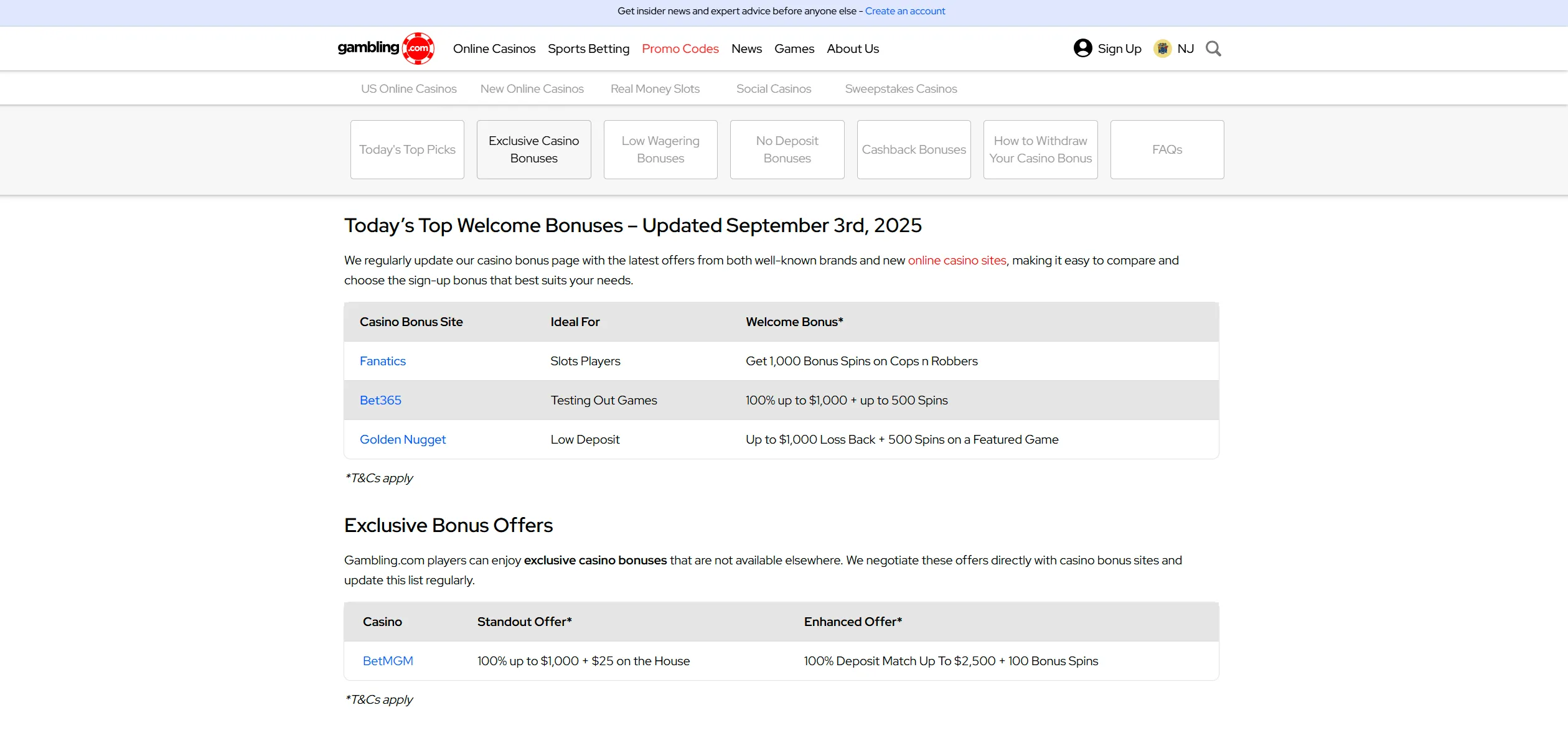Go to New Online Casinos sub-nav
Screen dimensions: 1568x733
tap(532, 89)
